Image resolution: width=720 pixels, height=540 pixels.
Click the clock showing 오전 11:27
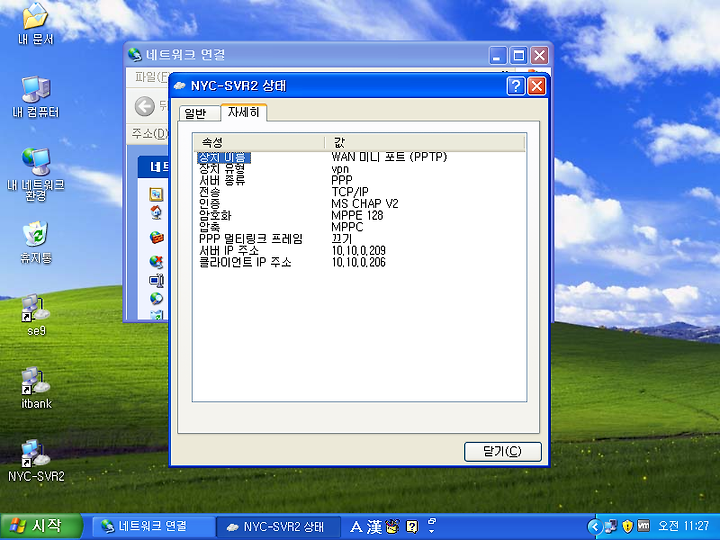click(x=684, y=526)
